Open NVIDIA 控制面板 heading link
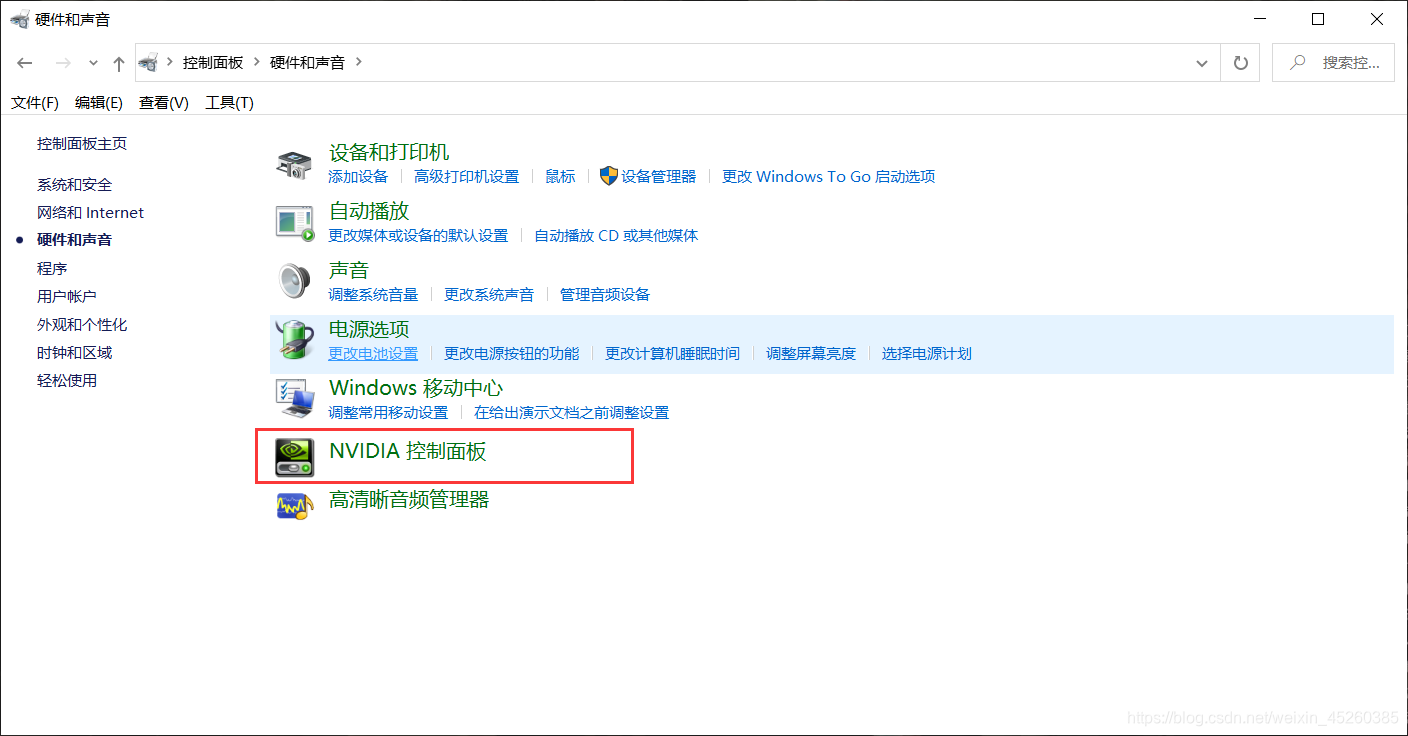This screenshot has width=1408, height=736. 408,451
